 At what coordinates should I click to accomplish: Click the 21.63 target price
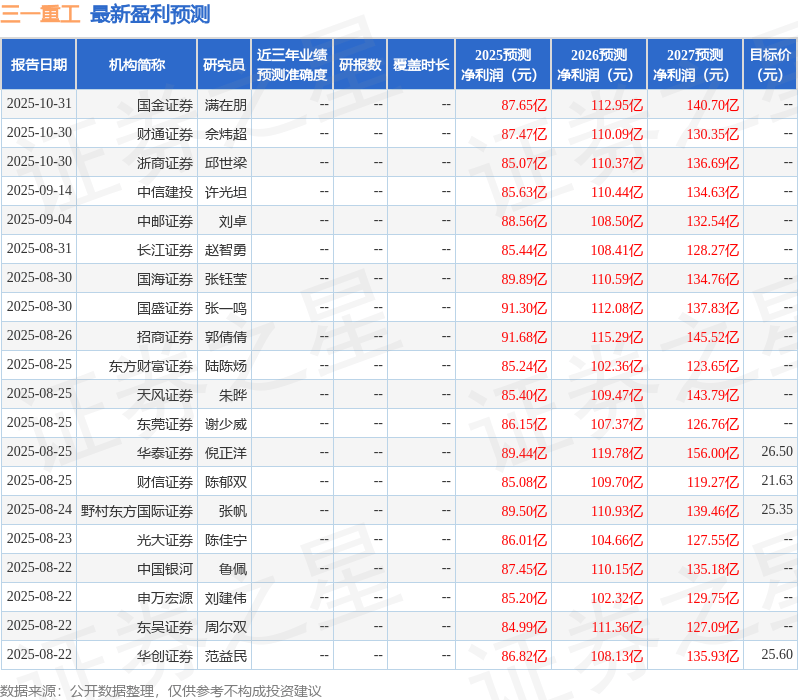point(777,481)
